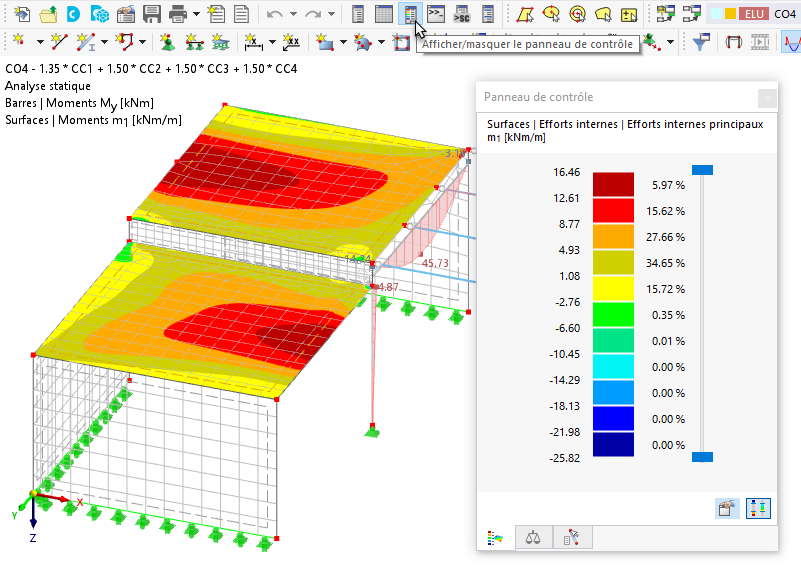
Task: Create new printout report icon
Action: 217,14
